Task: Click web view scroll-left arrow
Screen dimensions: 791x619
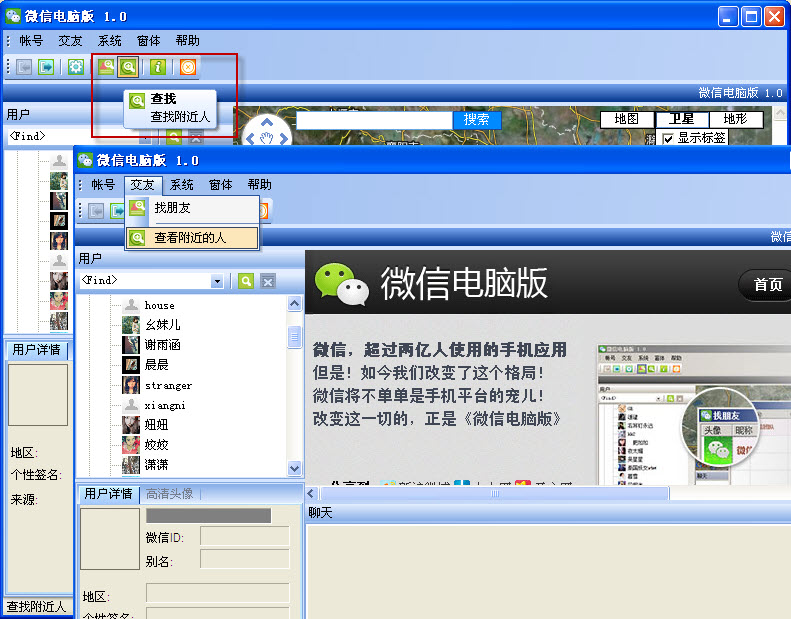Action: [311, 493]
